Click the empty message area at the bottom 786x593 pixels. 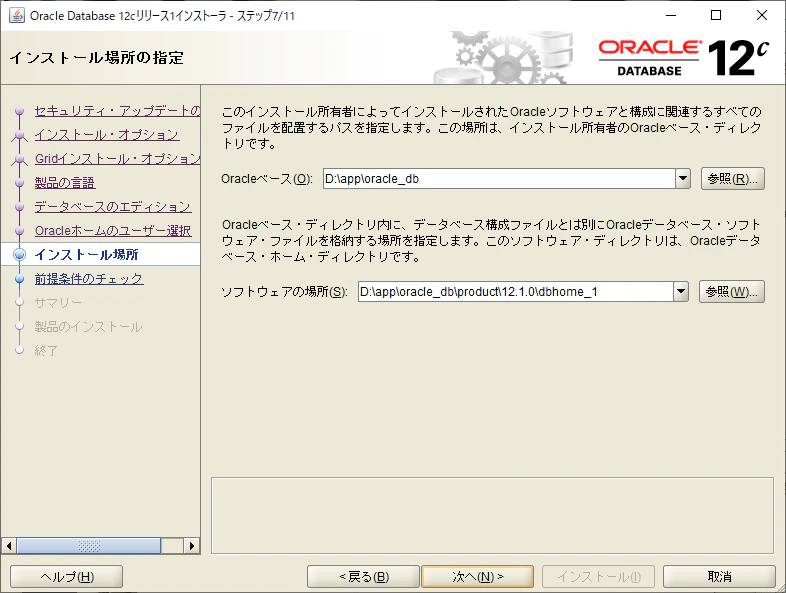tap(492, 515)
